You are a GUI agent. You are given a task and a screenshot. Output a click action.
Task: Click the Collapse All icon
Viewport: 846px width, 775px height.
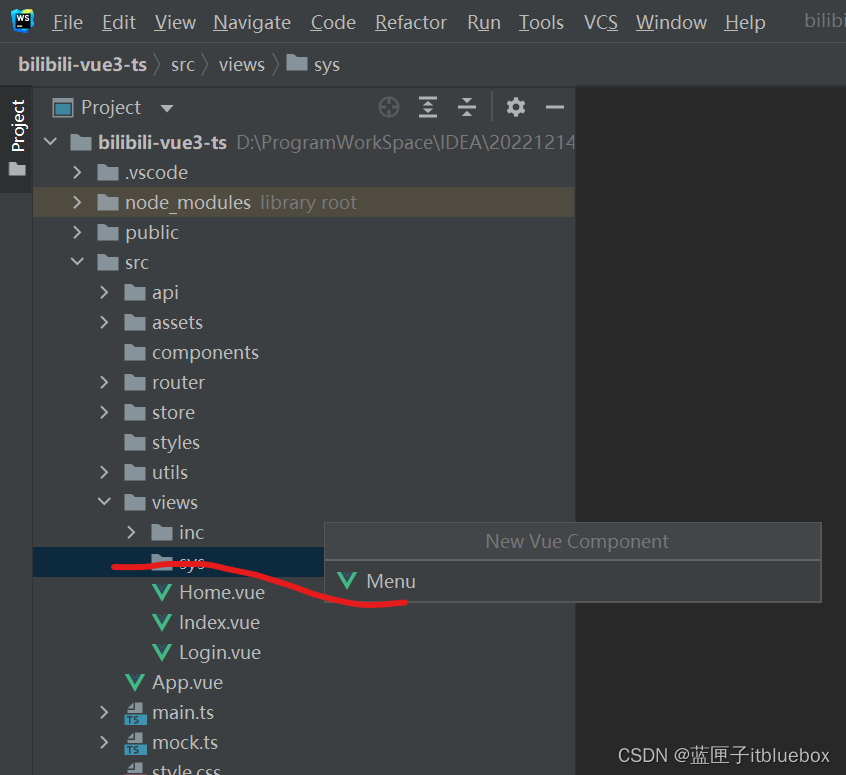467,107
